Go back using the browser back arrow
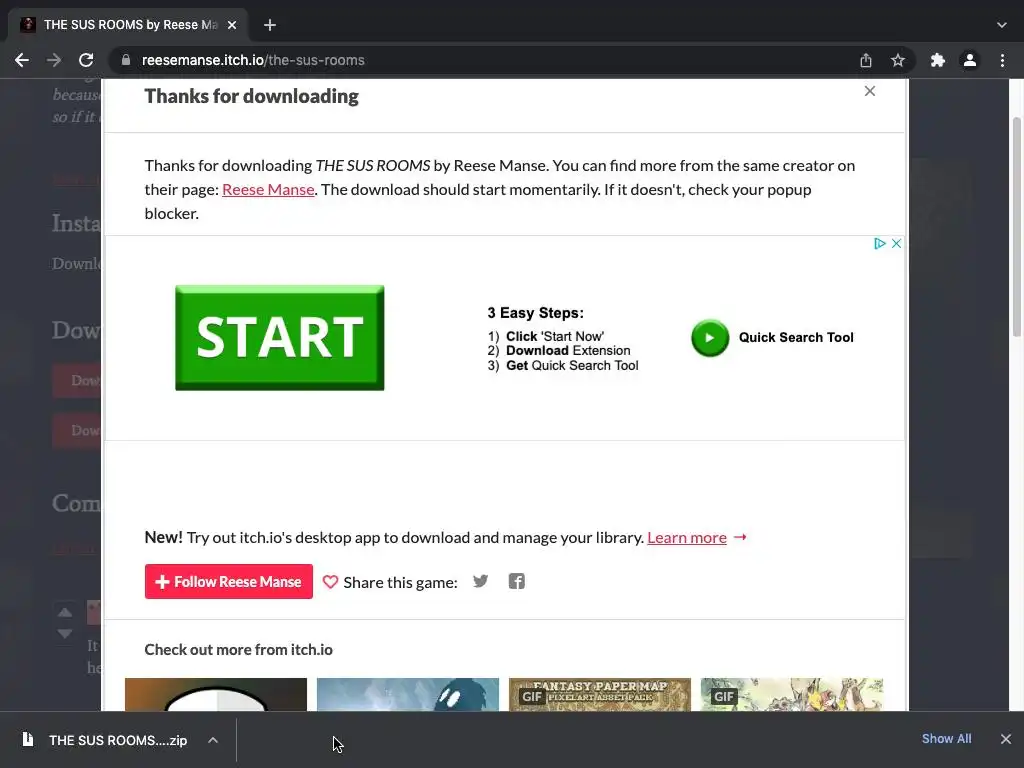Image resolution: width=1024 pixels, height=768 pixels. 22,60
